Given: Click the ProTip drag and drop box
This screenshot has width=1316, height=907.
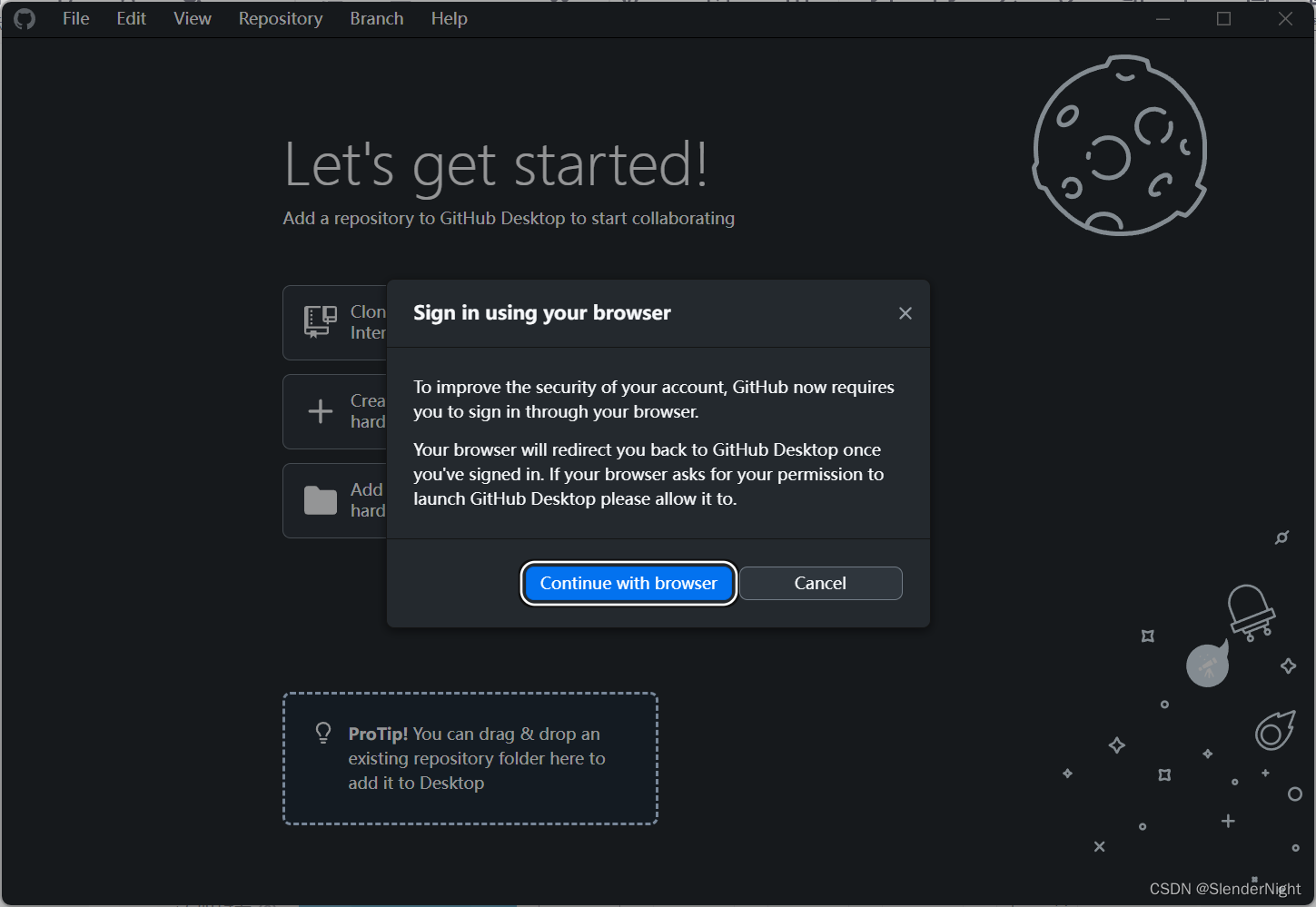Looking at the screenshot, I should (x=470, y=759).
